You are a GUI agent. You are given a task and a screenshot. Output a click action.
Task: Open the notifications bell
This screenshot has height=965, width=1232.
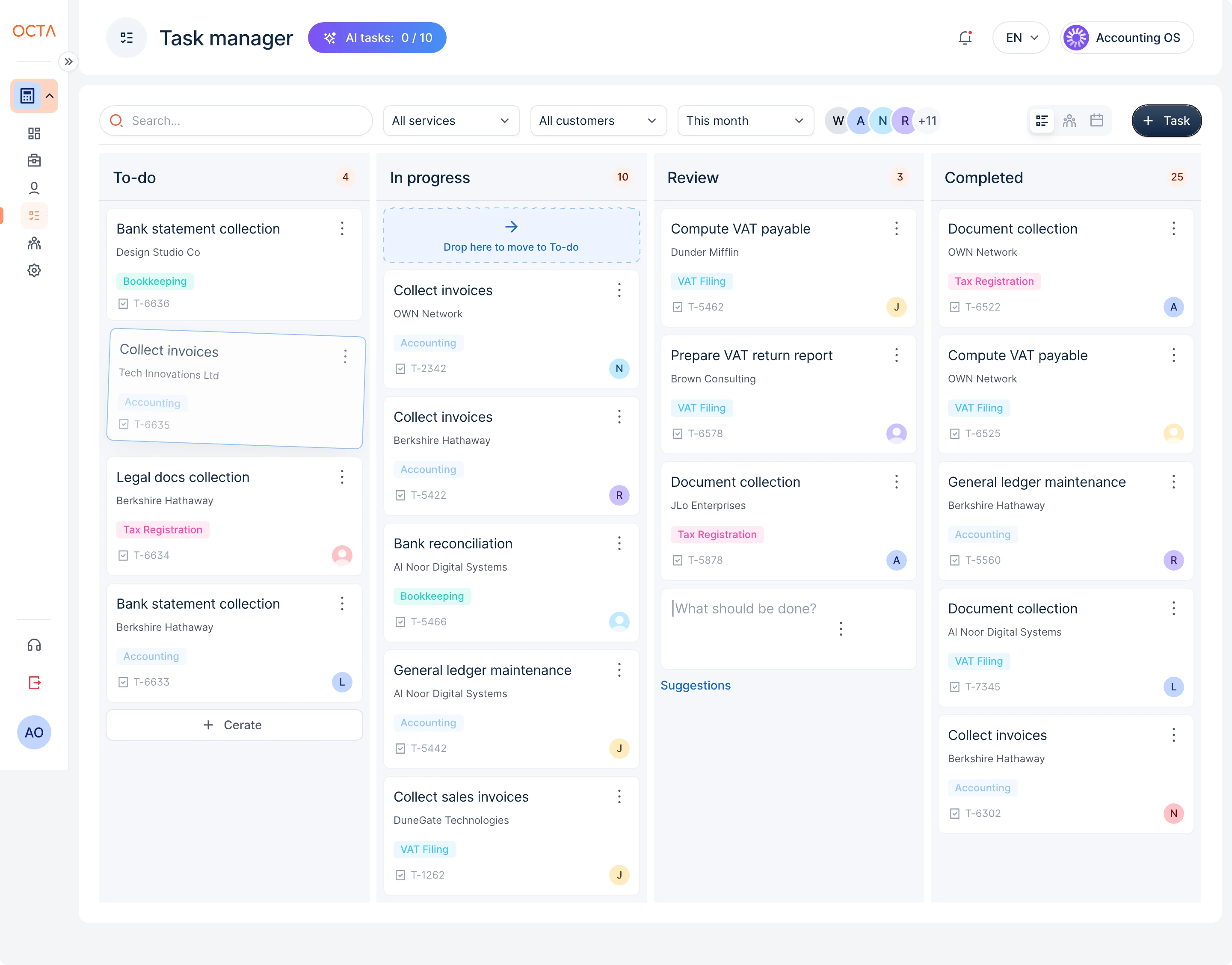pos(965,38)
